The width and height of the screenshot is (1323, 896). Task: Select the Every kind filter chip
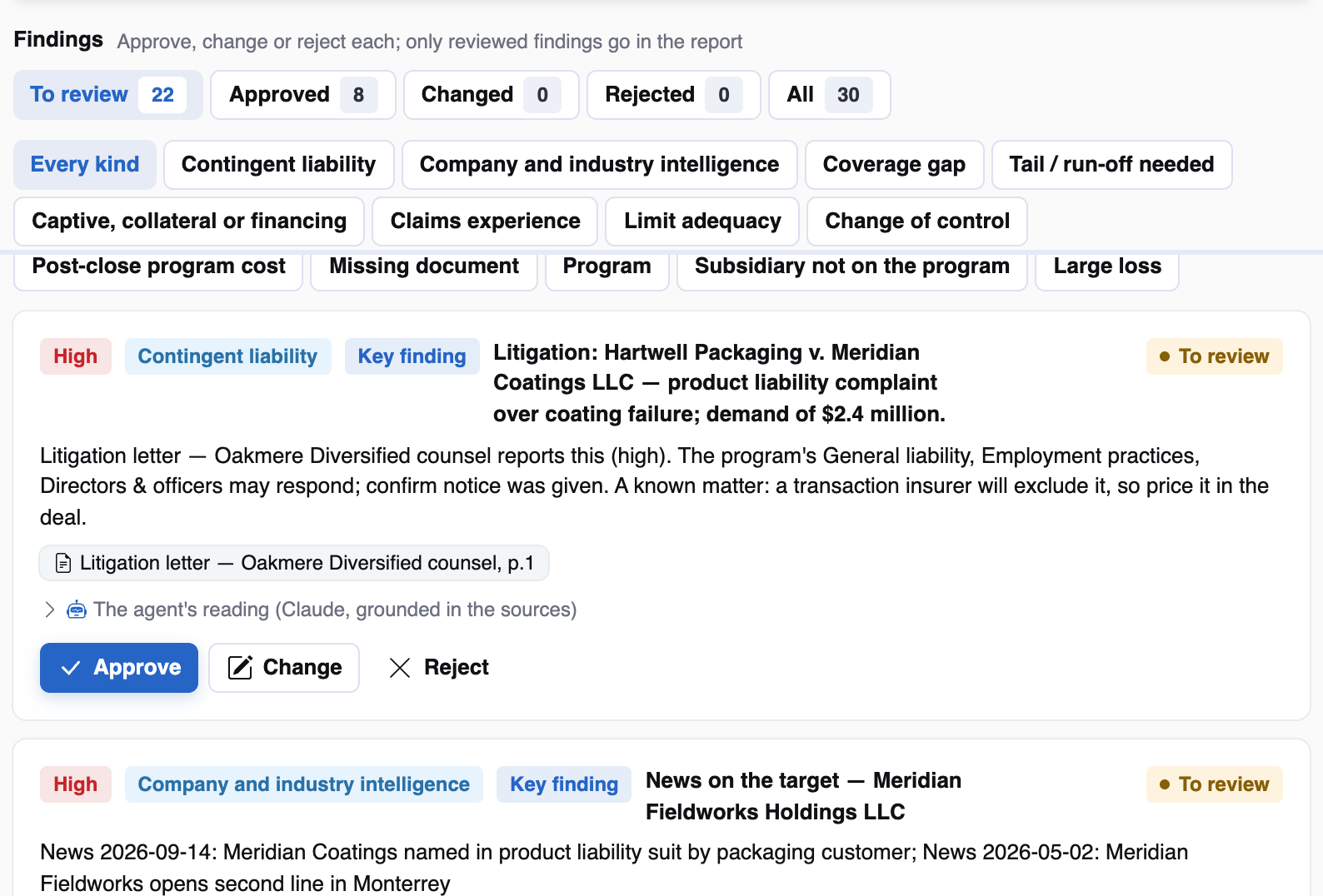pyautogui.click(x=85, y=165)
